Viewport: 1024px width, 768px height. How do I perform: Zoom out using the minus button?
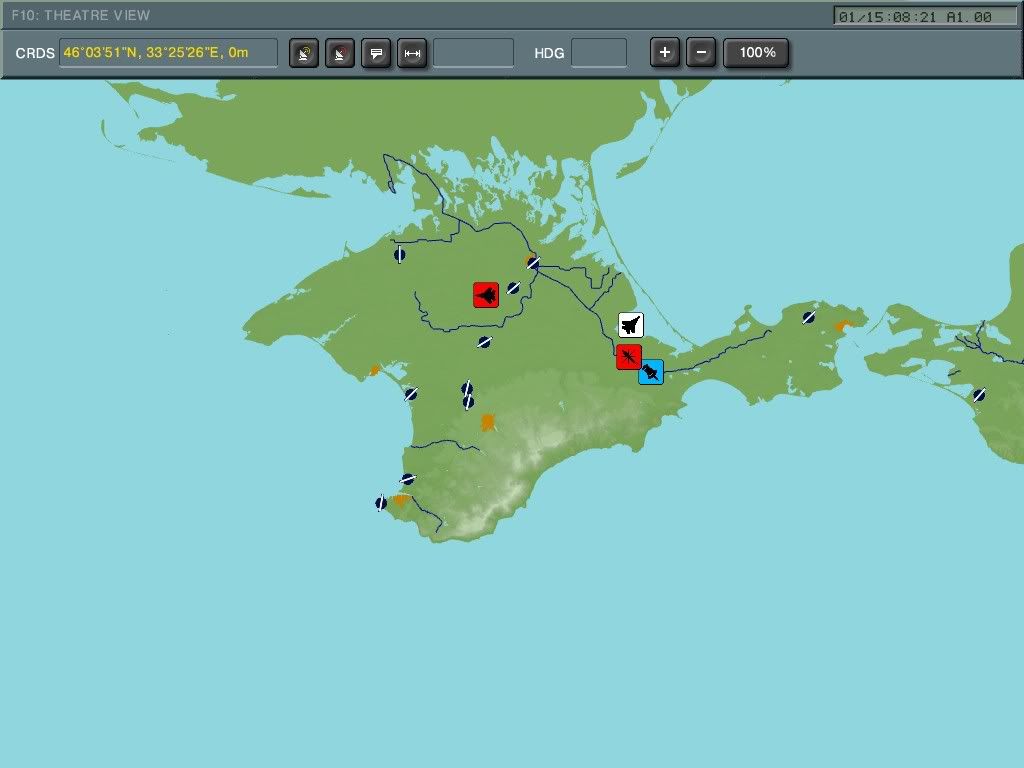coord(701,51)
